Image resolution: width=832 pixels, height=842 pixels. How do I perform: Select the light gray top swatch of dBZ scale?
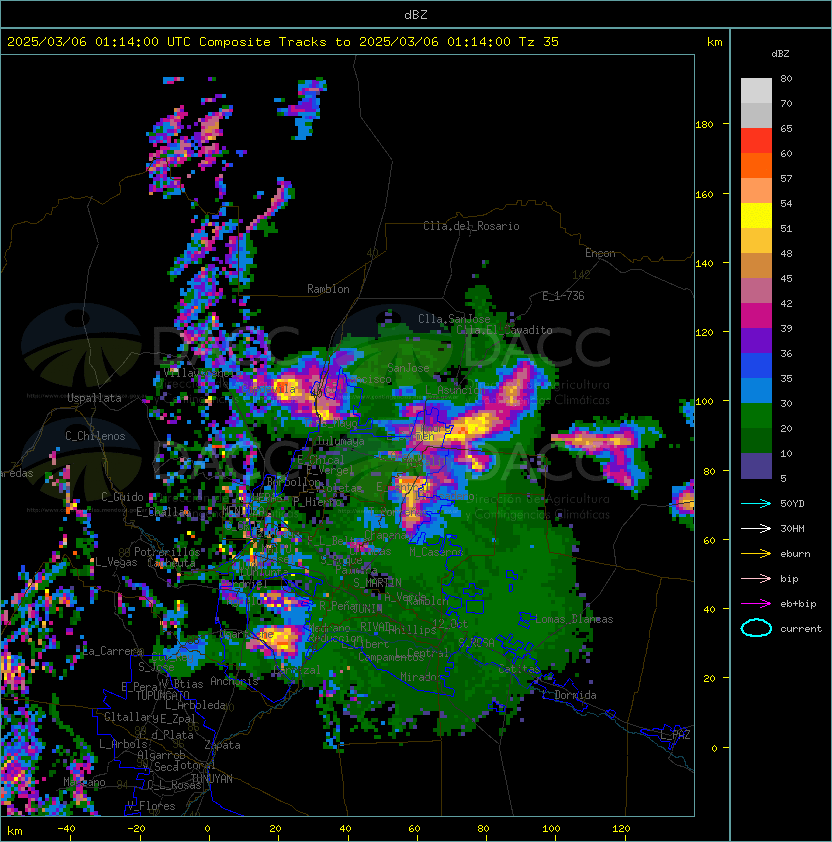pyautogui.click(x=756, y=91)
